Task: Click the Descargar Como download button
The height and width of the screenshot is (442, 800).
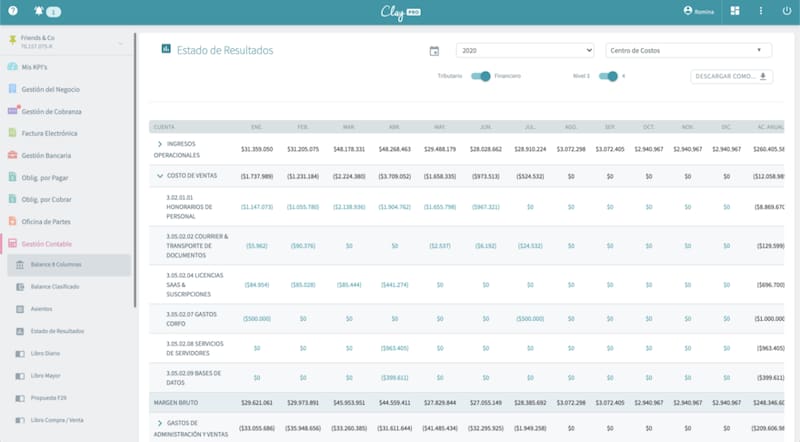Action: pos(731,76)
